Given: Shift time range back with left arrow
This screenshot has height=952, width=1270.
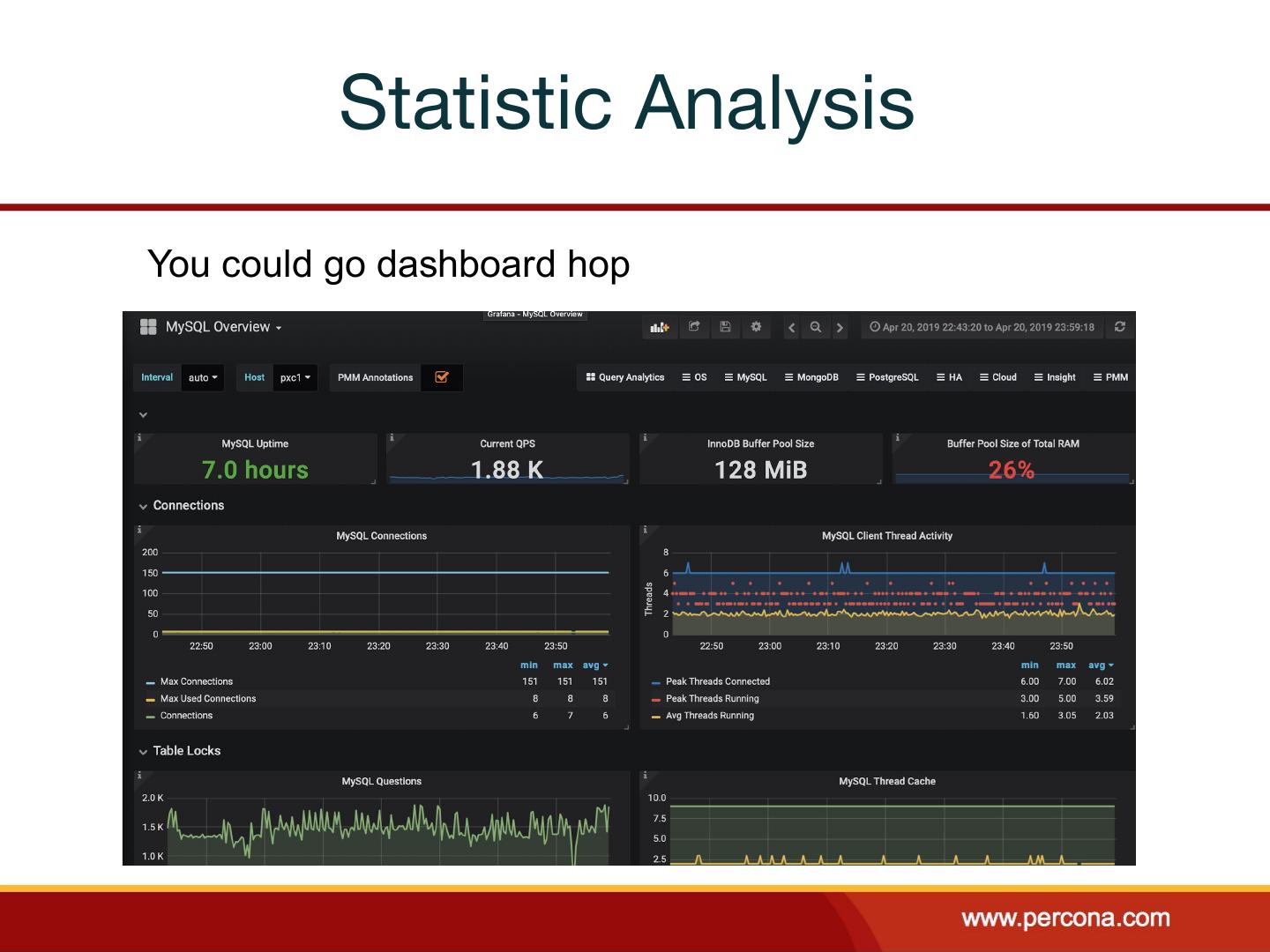Looking at the screenshot, I should coord(792,328).
